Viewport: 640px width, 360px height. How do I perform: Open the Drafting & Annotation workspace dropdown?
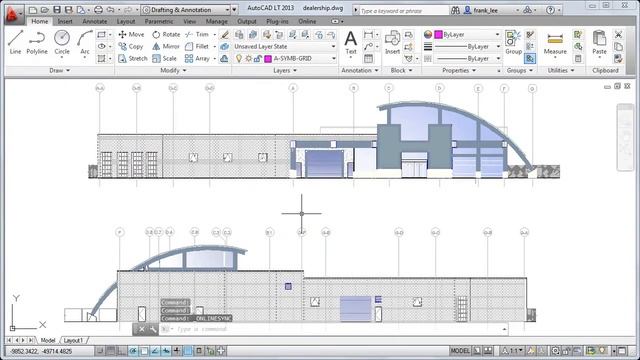186,9
